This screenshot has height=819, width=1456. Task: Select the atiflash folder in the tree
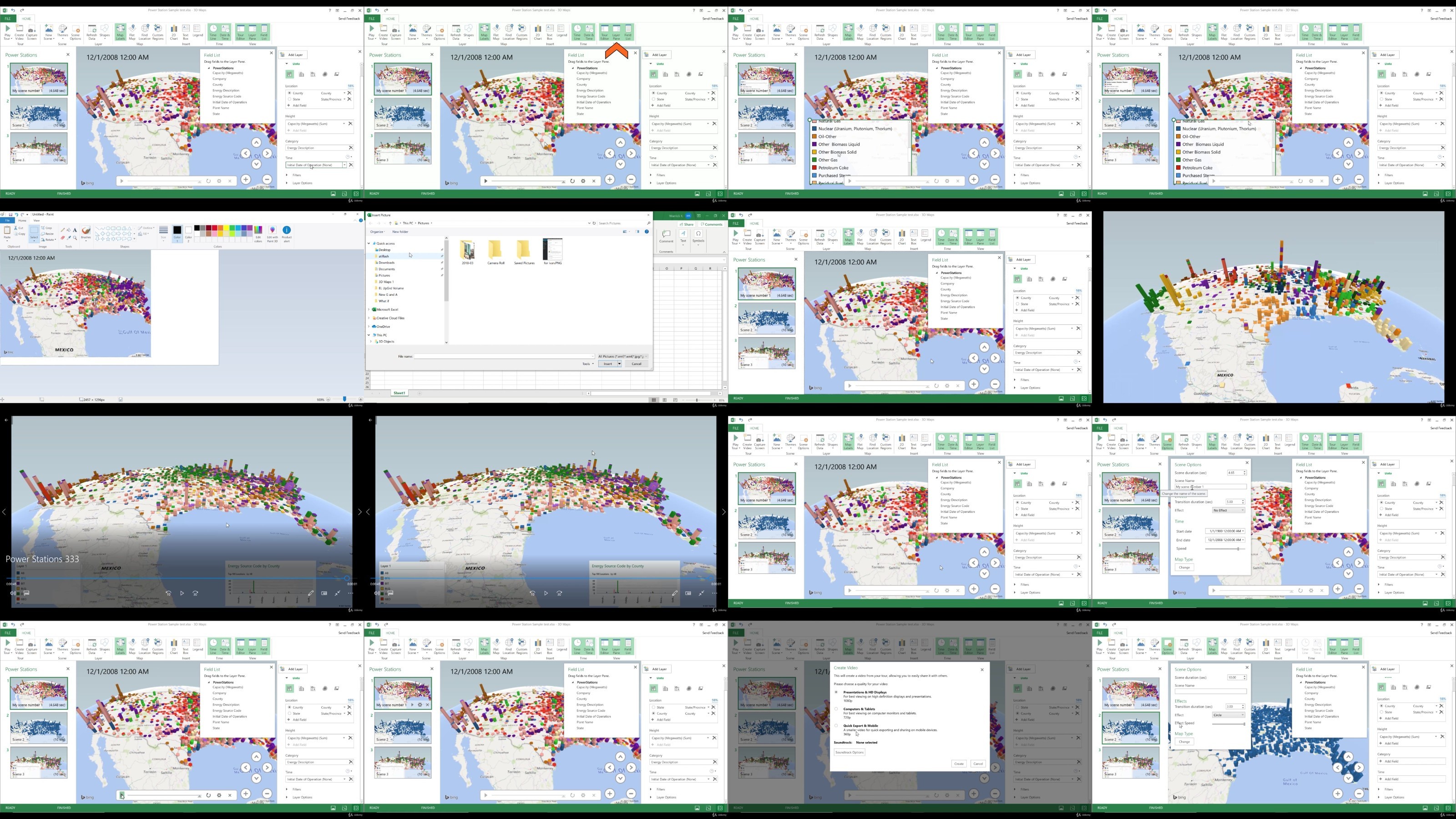(x=384, y=256)
